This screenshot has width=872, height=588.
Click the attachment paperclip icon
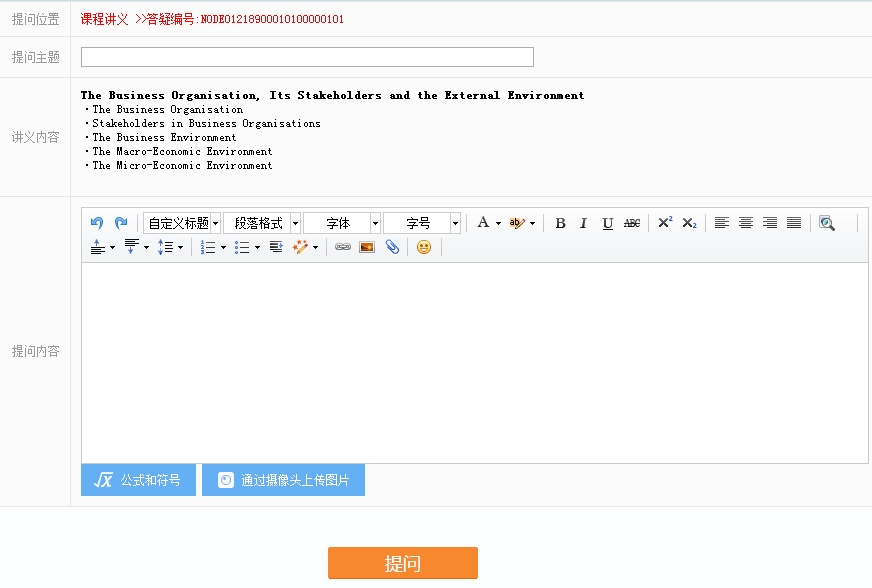[x=392, y=247]
